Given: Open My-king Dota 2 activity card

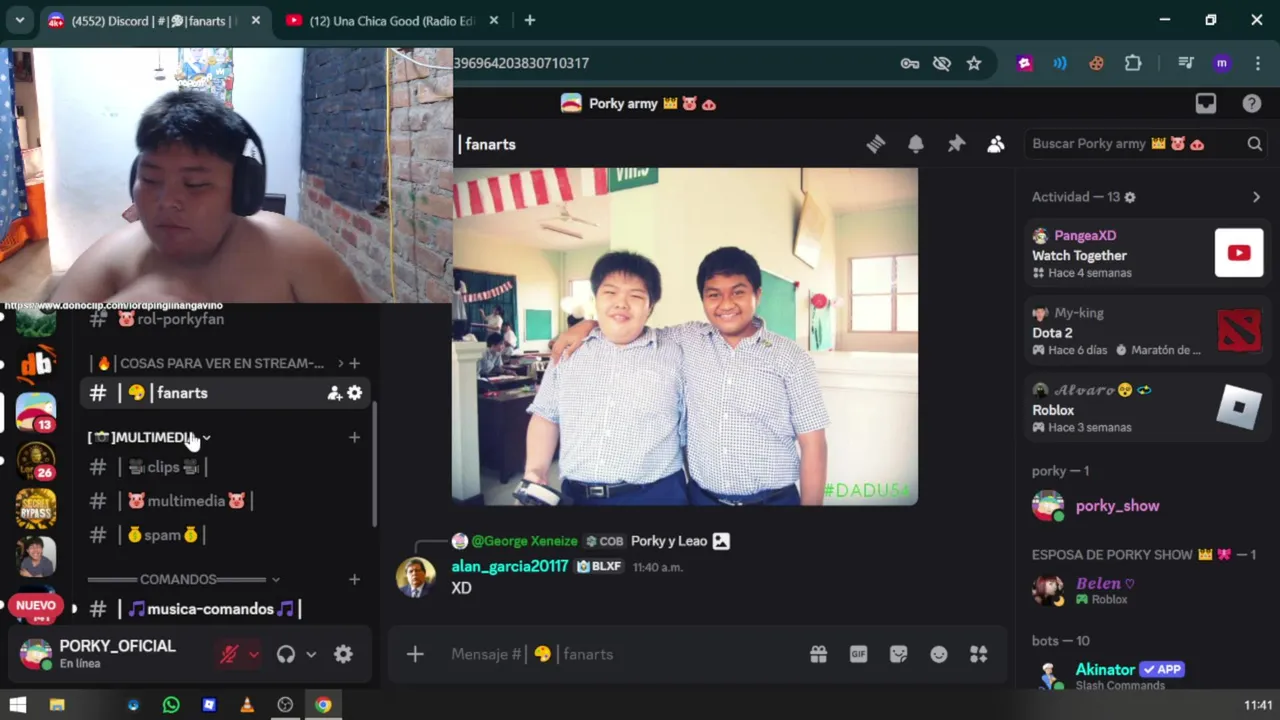Looking at the screenshot, I should (x=1147, y=331).
